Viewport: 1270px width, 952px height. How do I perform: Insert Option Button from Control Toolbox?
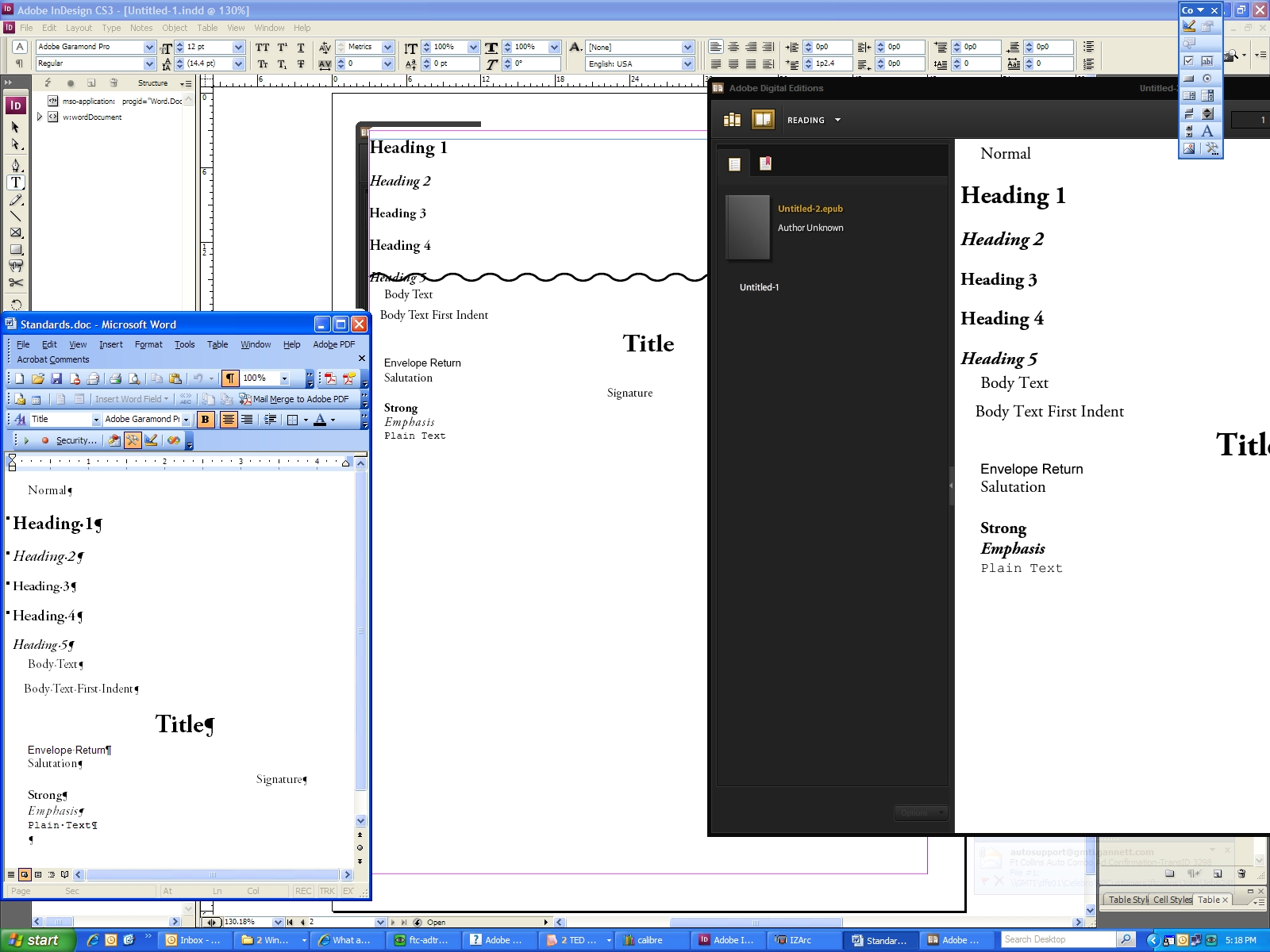(x=1207, y=79)
